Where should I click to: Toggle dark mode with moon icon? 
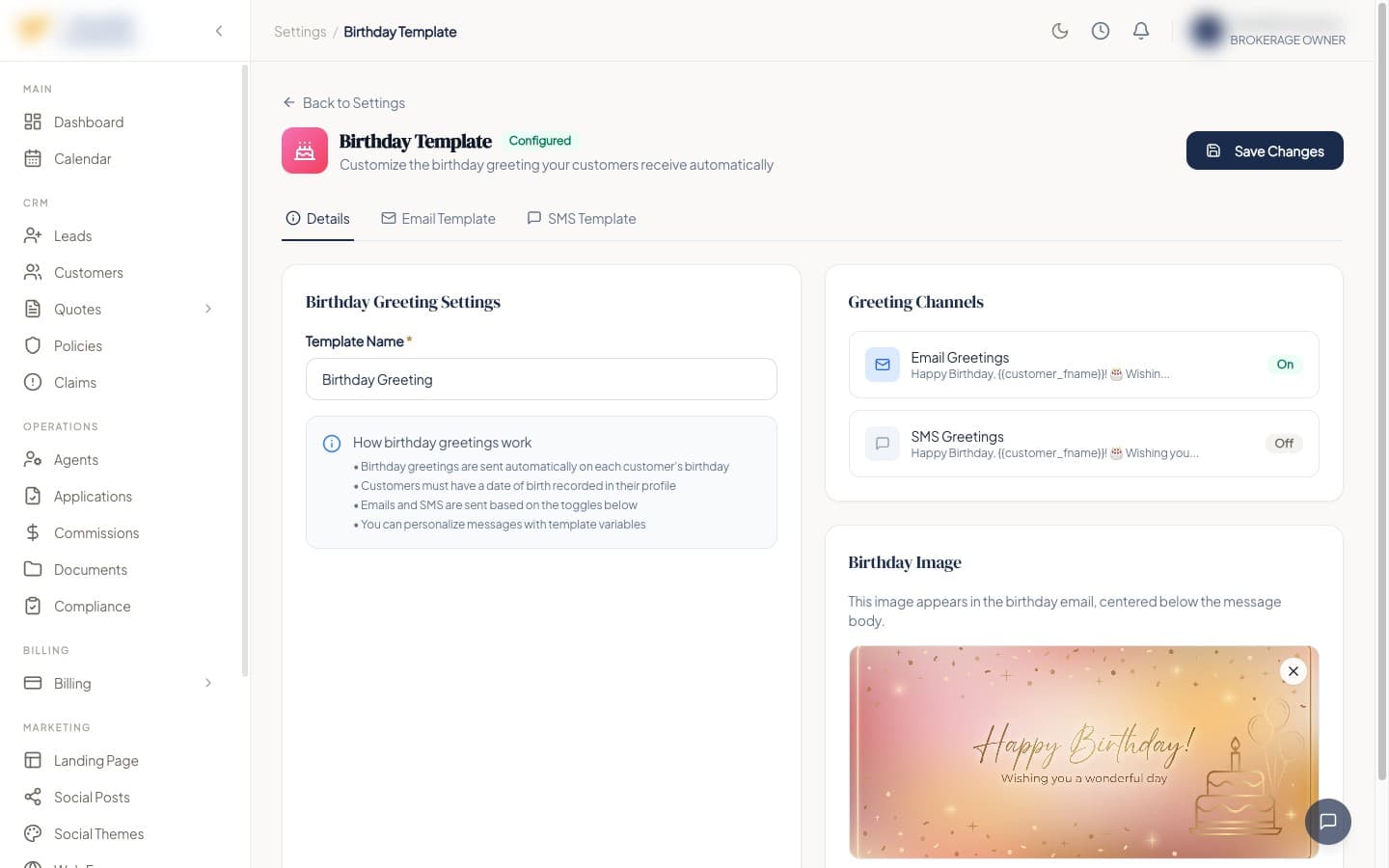point(1060,31)
